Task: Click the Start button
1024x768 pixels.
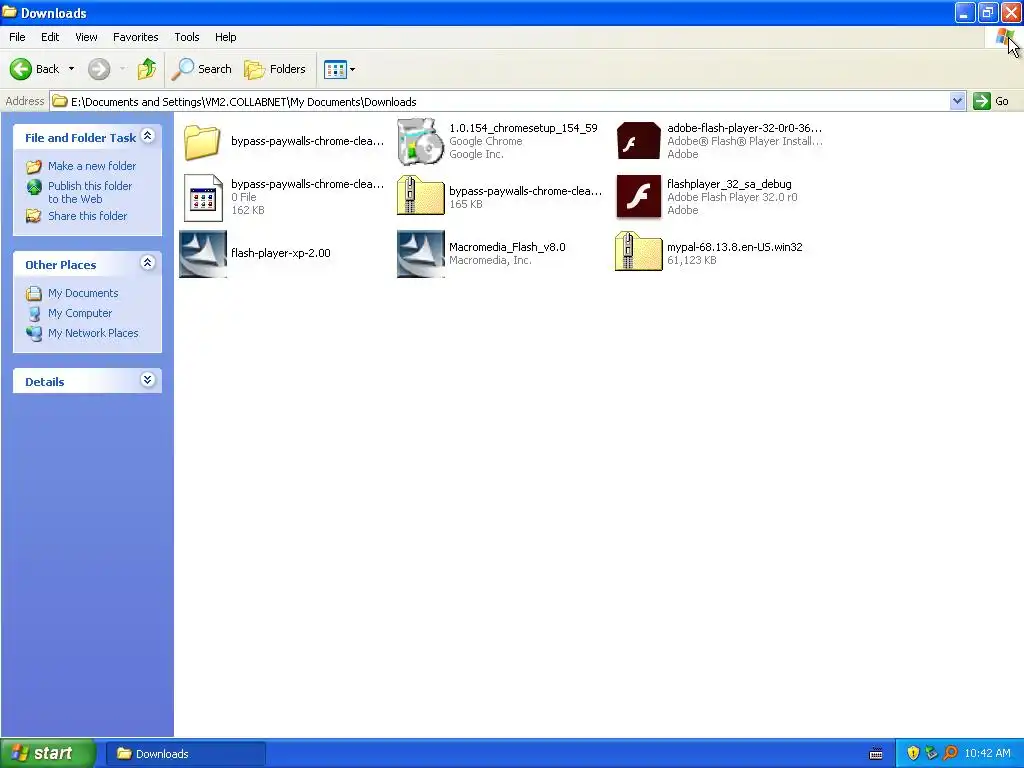Action: (48, 754)
